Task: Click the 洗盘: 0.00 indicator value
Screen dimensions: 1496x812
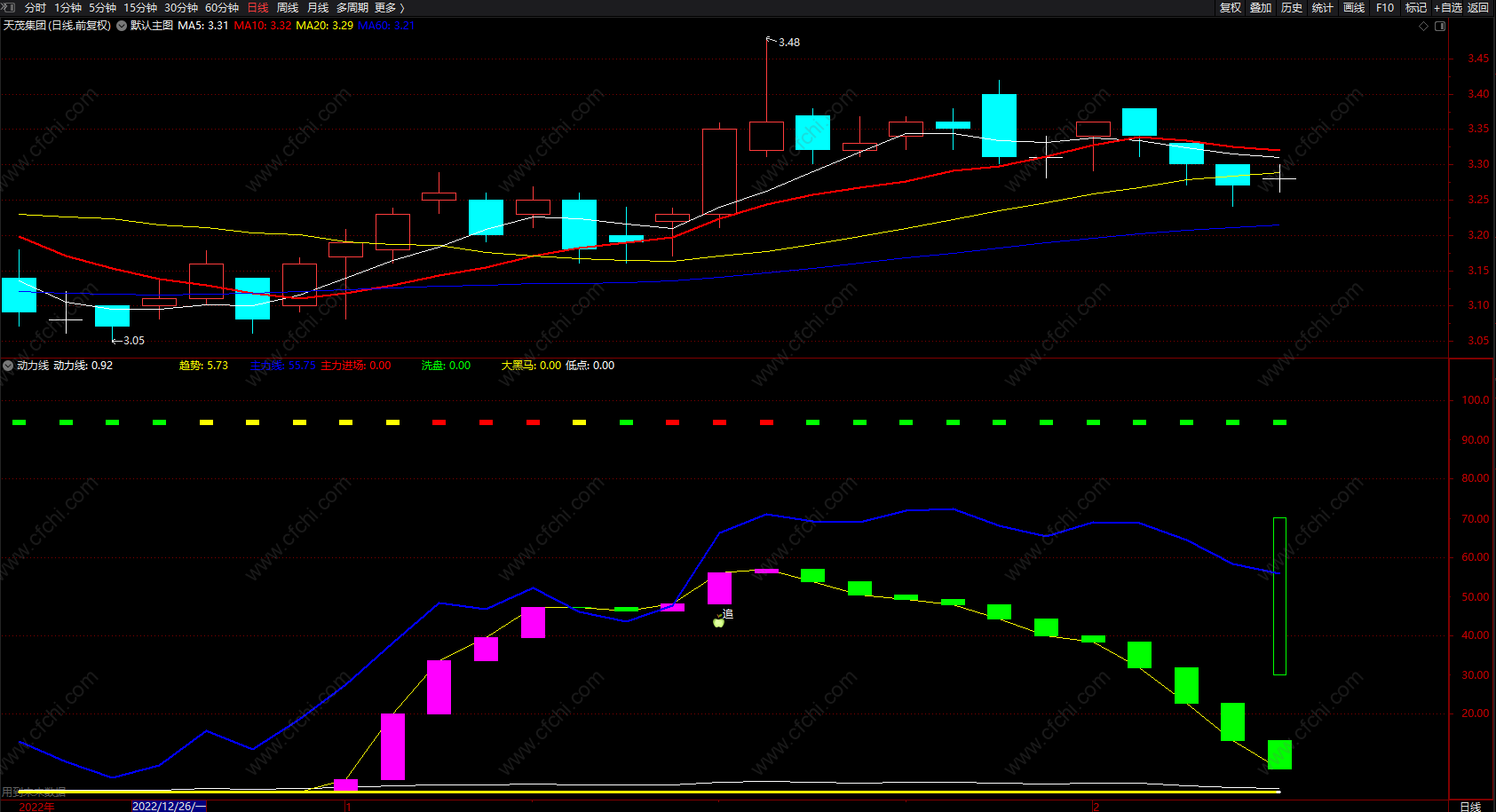Action: click(446, 366)
